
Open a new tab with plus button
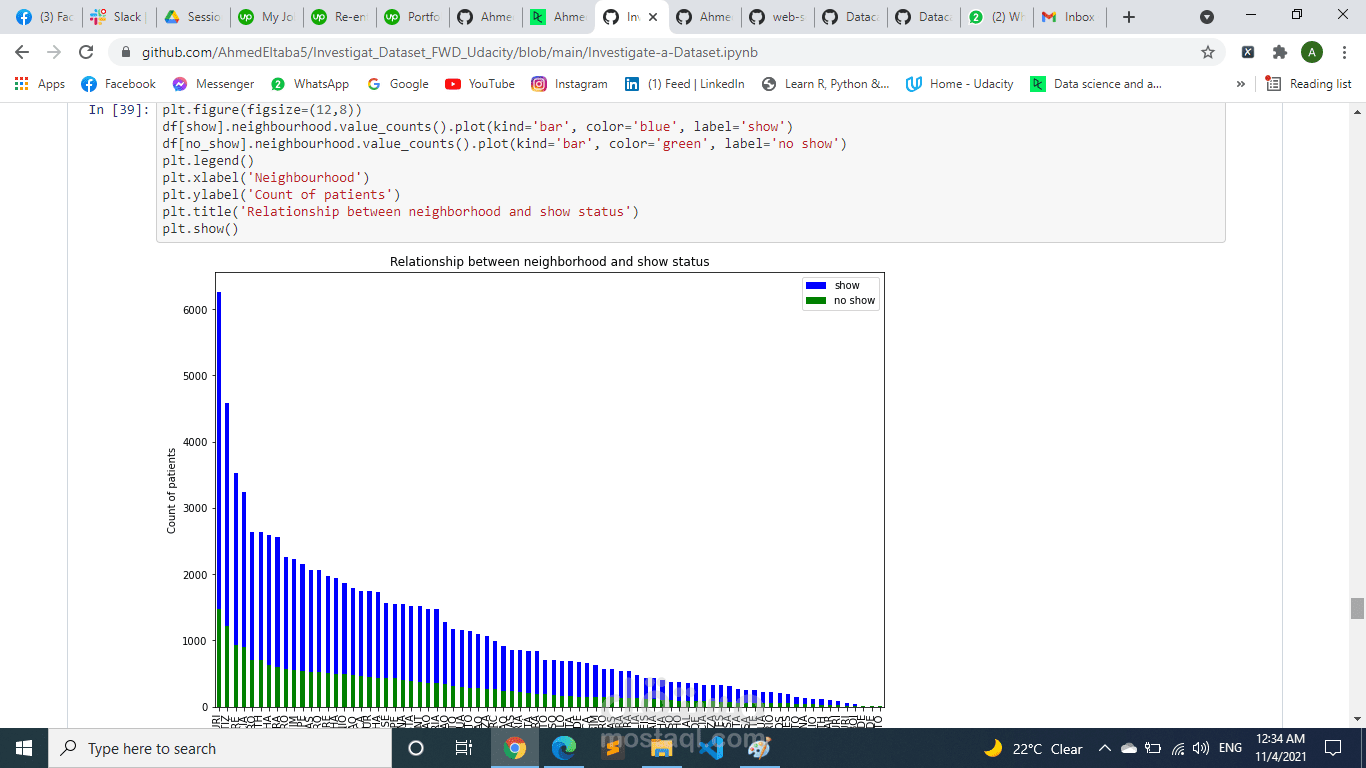(x=1129, y=17)
